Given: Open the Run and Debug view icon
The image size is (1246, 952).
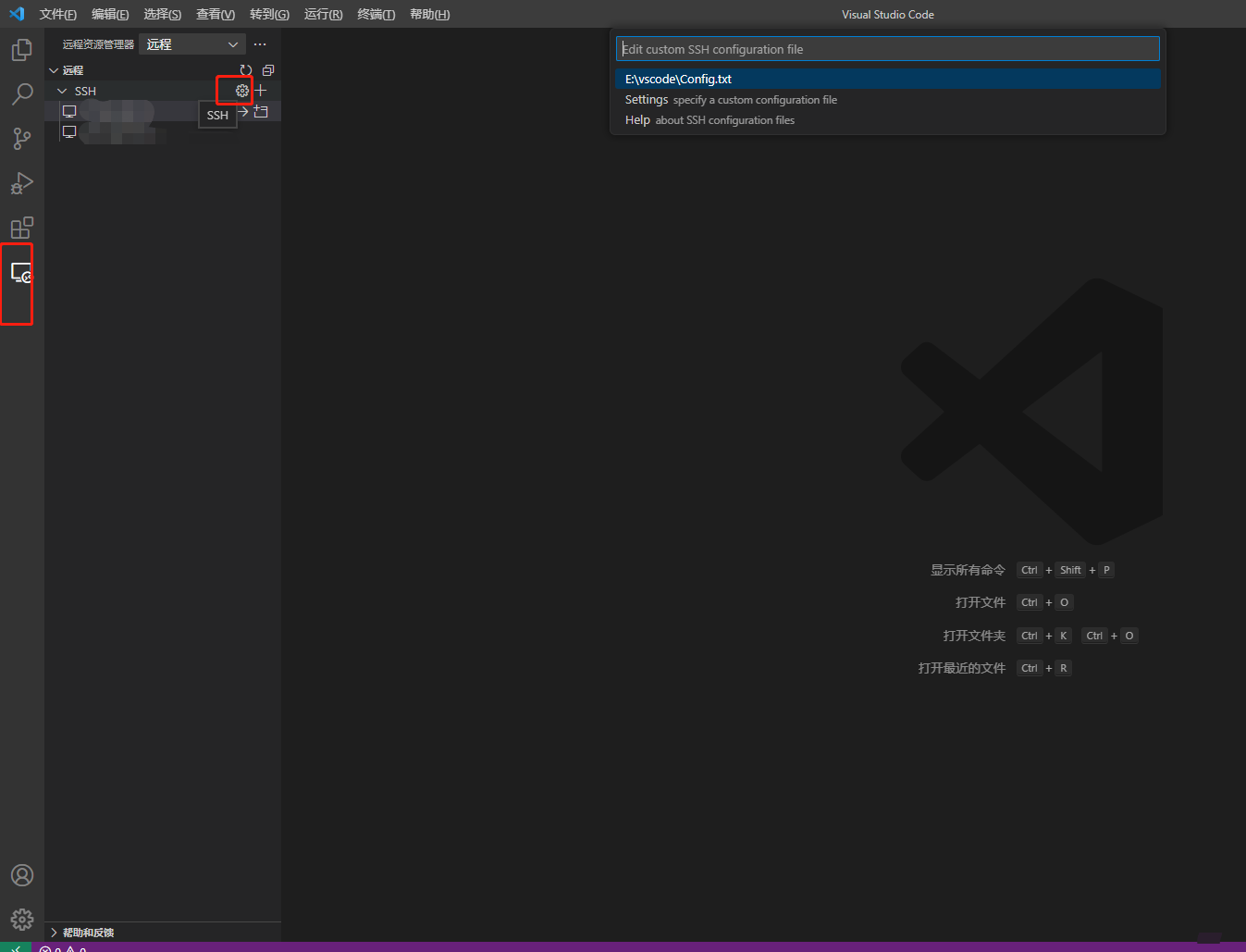Looking at the screenshot, I should point(22,183).
